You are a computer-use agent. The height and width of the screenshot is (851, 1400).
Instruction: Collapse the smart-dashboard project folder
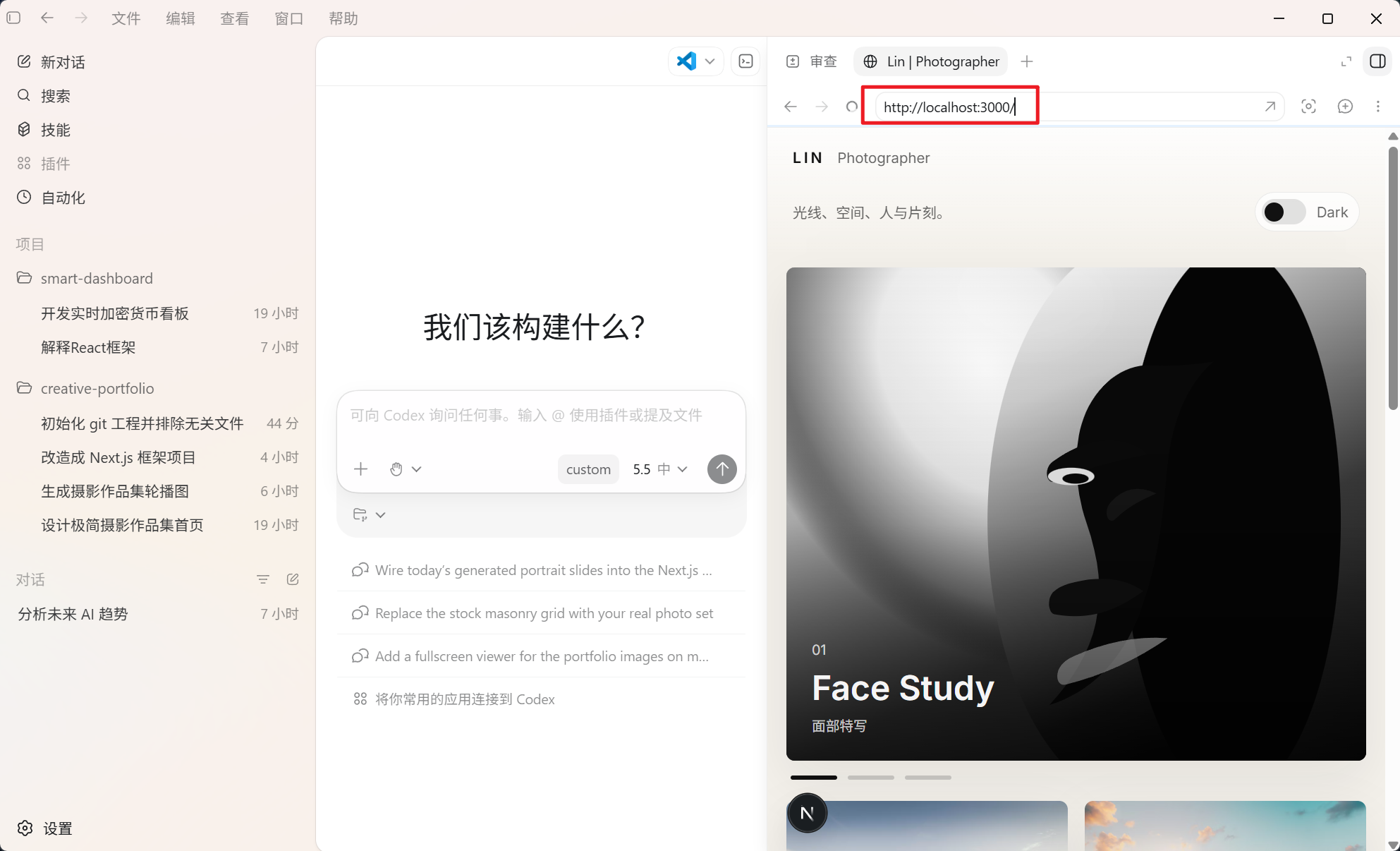[85, 278]
